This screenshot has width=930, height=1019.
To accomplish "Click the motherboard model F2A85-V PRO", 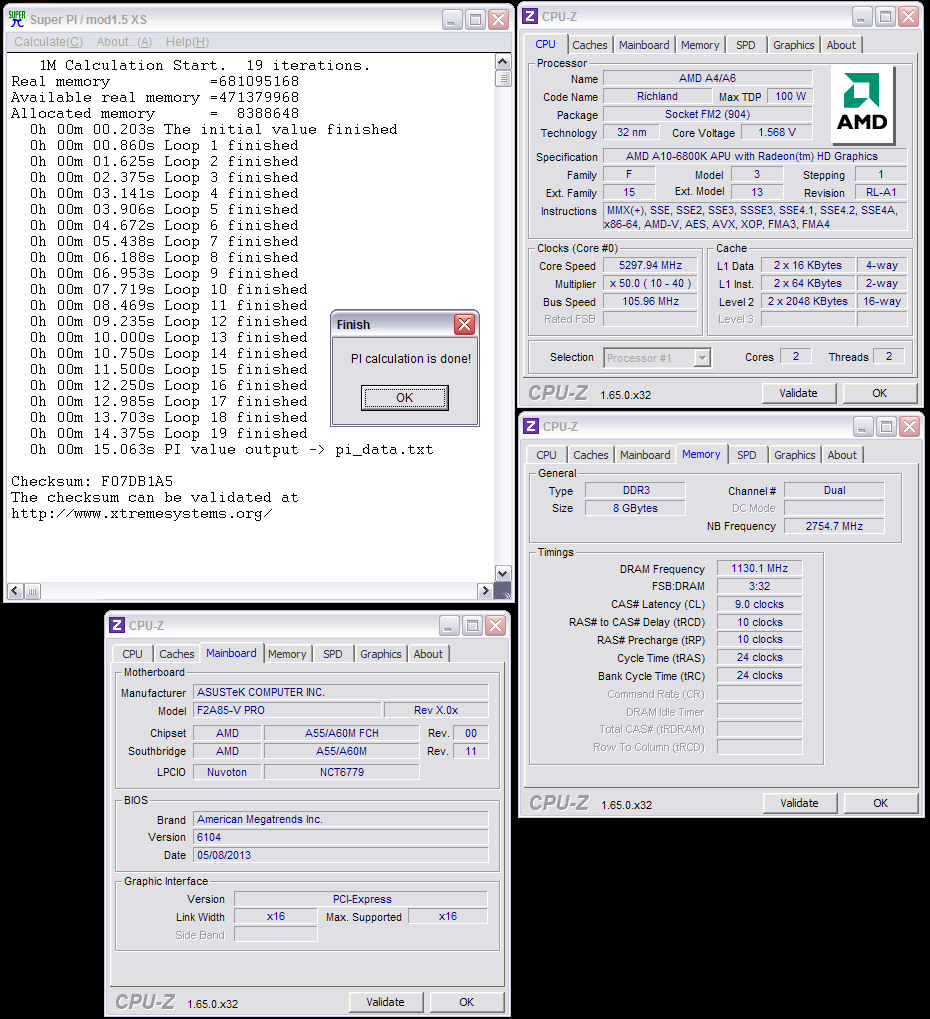I will (287, 710).
